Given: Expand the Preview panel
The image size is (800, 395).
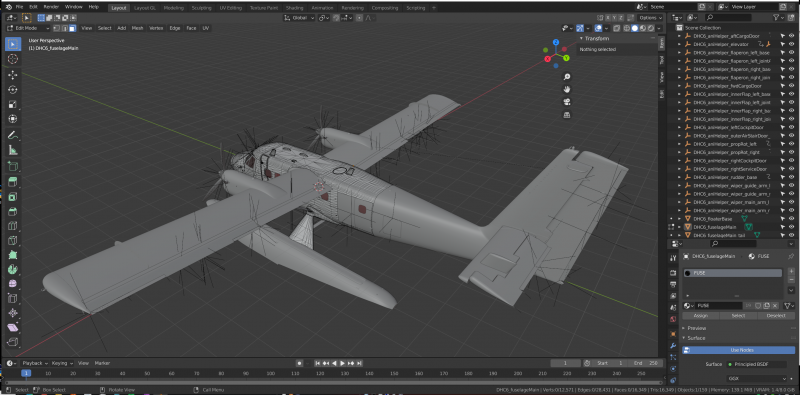Looking at the screenshot, I should point(696,328).
